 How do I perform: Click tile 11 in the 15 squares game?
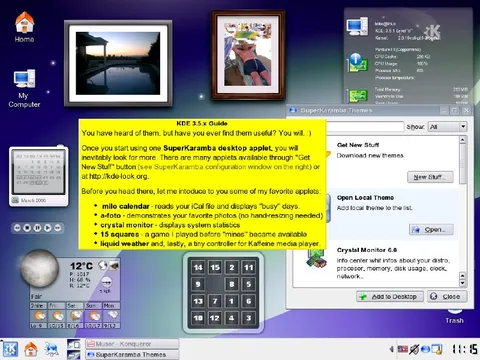249,267
